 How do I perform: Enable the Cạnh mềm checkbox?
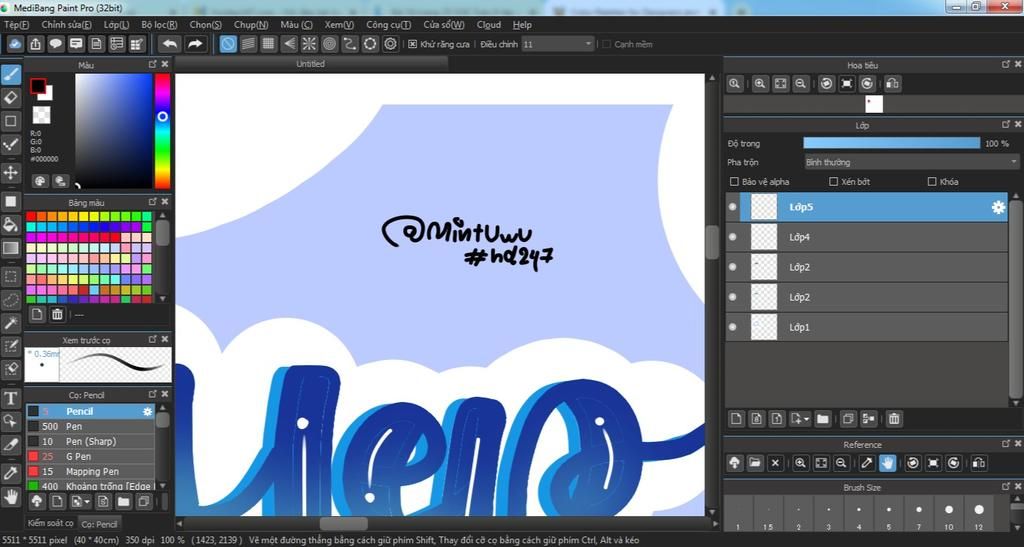pyautogui.click(x=607, y=44)
